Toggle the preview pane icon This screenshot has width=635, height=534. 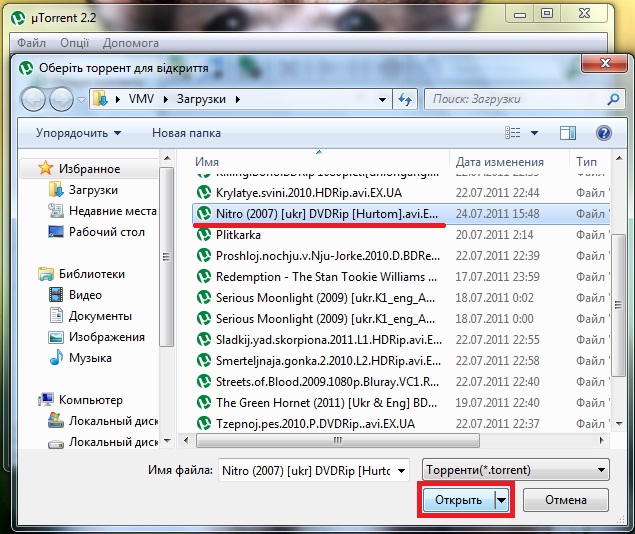568,133
